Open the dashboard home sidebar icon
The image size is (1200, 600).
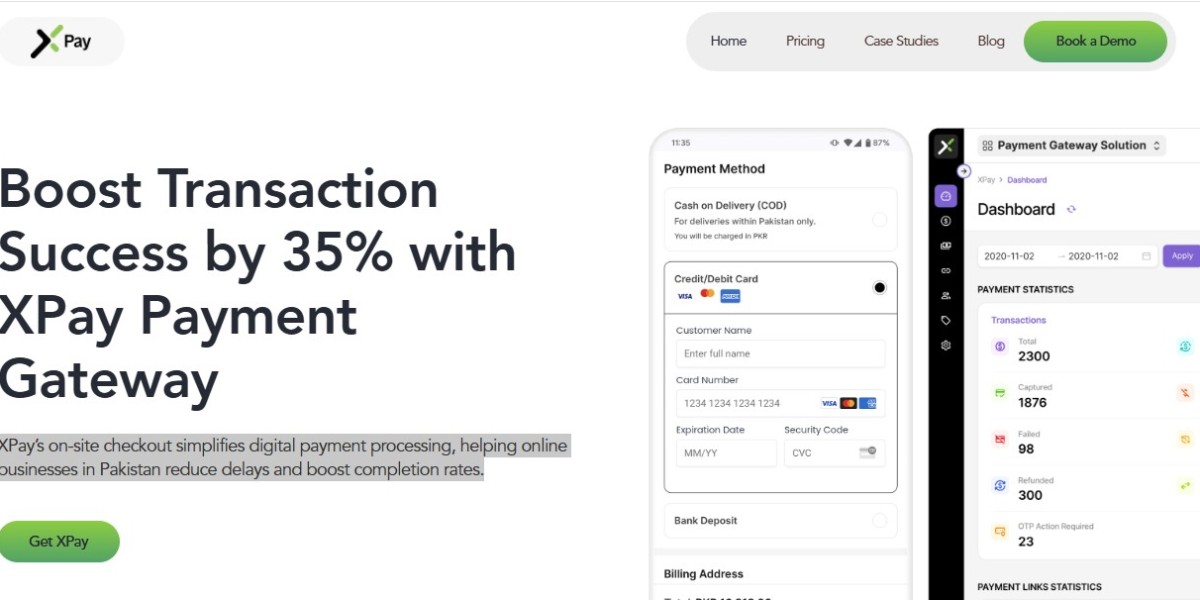pyautogui.click(x=946, y=196)
